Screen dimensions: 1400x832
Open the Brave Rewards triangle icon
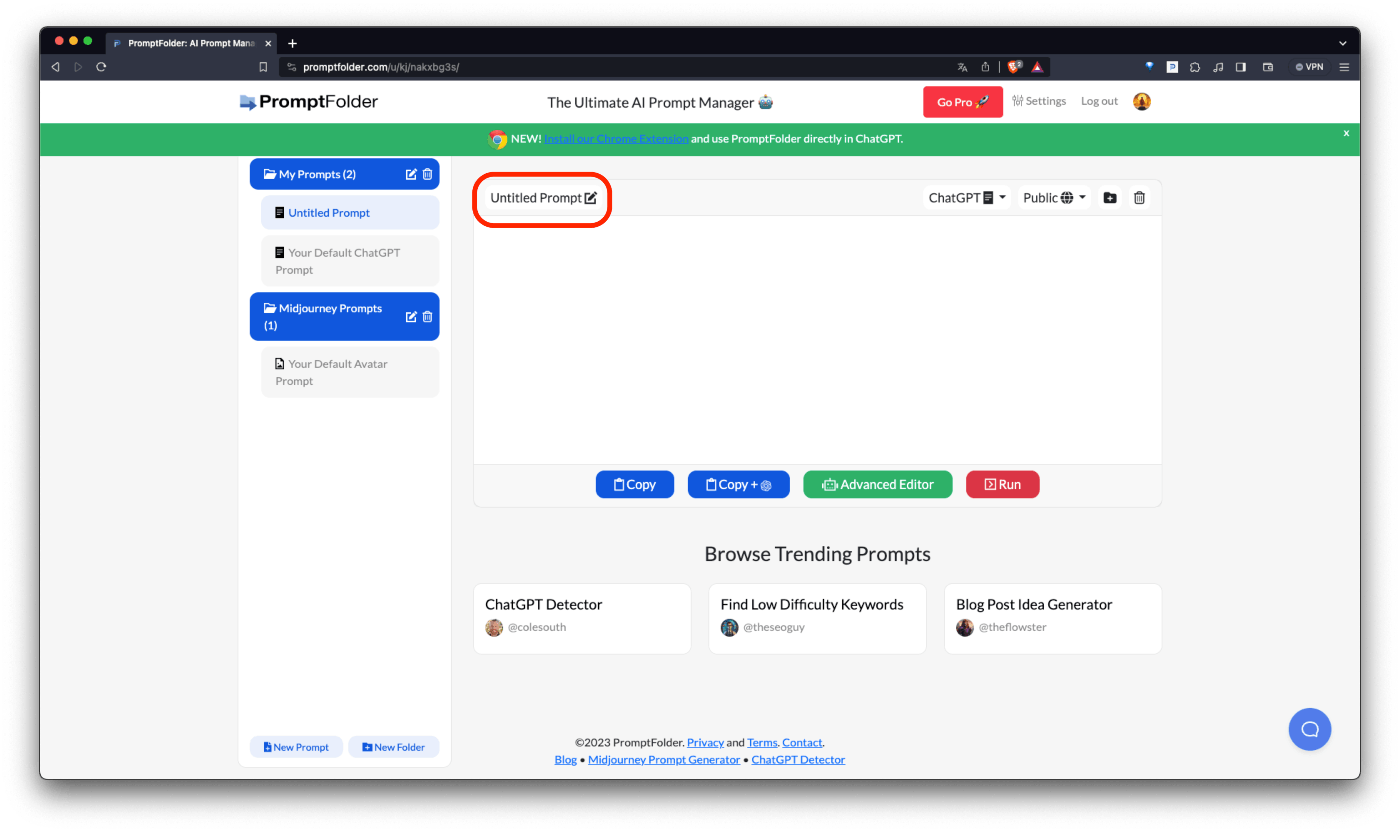point(1037,67)
